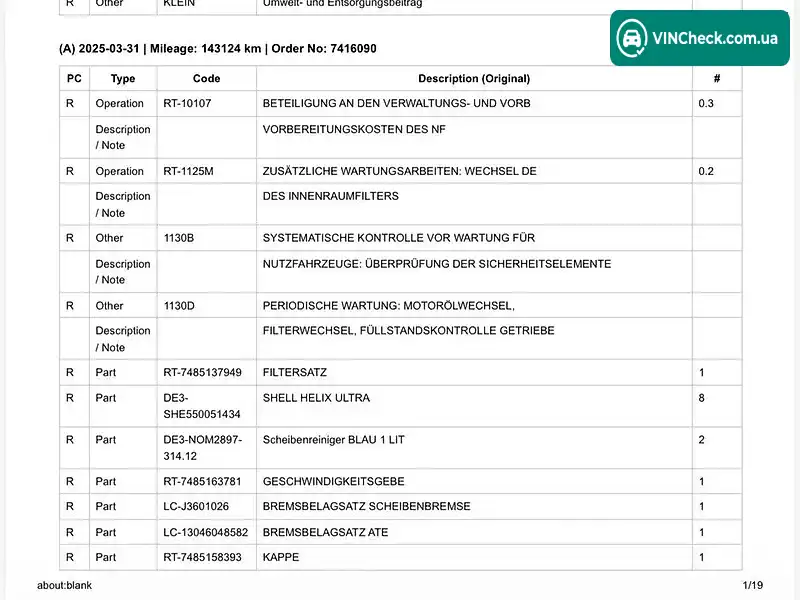Select quantity 0.3 in RT-10107 row

[706, 103]
